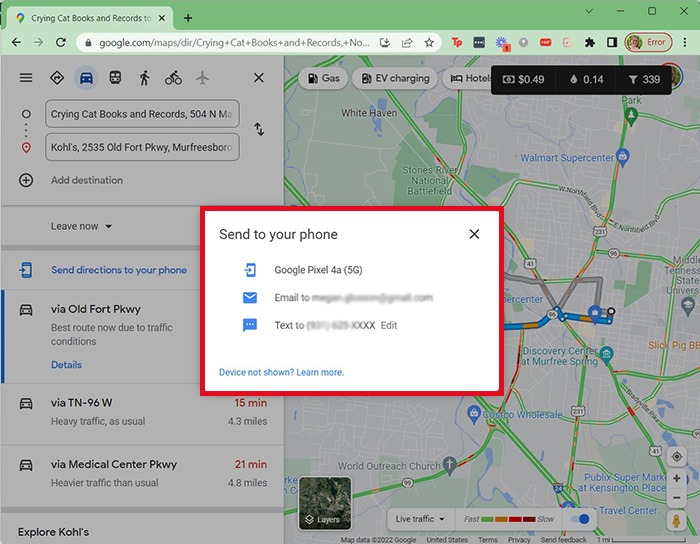
Task: Click the install app icon in address bar
Action: click(x=384, y=42)
